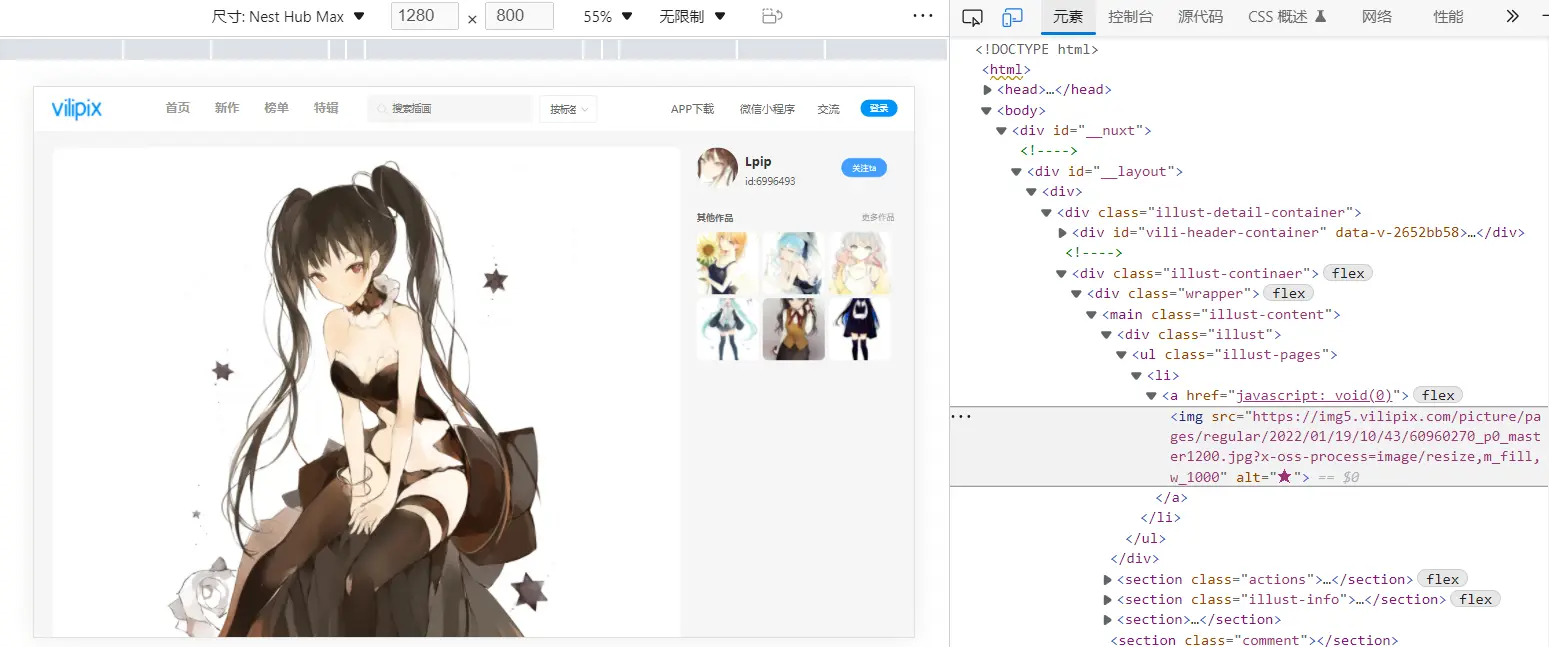Click the 更多作品 link
The image size is (1549, 647).
878,217
